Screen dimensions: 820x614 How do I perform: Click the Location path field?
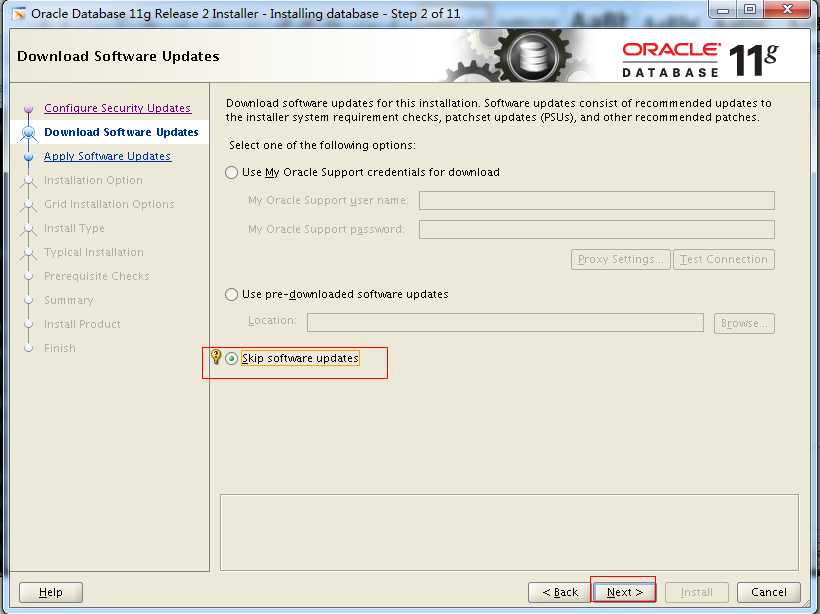505,322
